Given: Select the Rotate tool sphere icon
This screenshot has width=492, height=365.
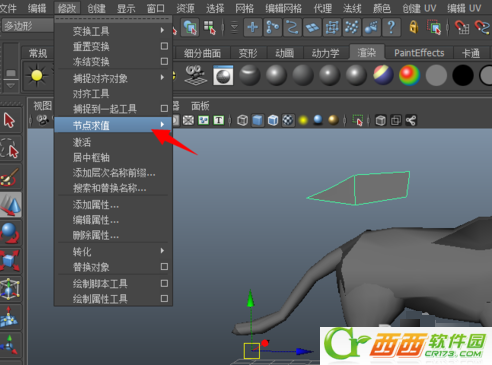Looking at the screenshot, I should click(10, 232).
